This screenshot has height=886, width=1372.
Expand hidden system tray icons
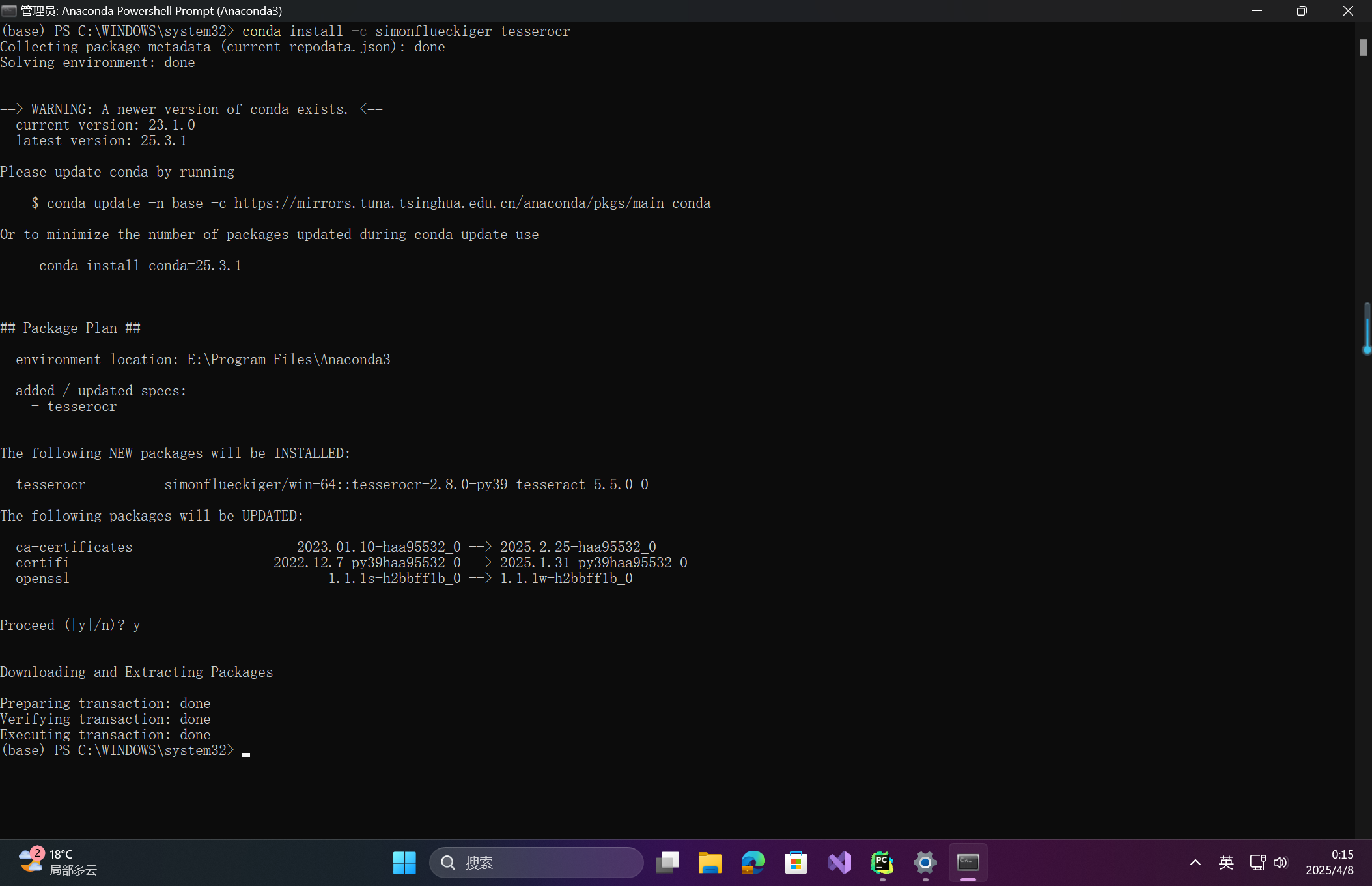point(1195,863)
